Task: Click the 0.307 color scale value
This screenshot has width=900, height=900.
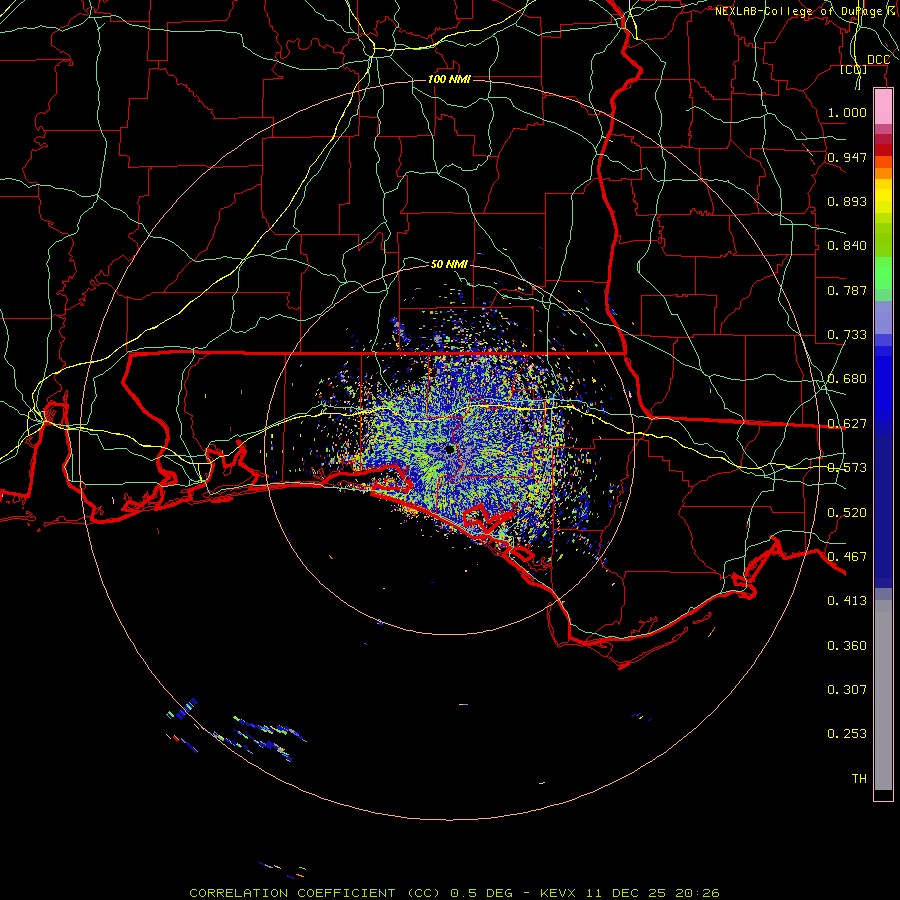Action: 847,689
